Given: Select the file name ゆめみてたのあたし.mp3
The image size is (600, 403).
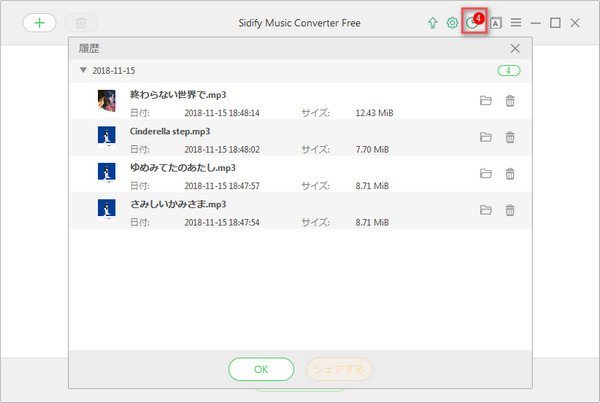Looking at the screenshot, I should coord(183,168).
